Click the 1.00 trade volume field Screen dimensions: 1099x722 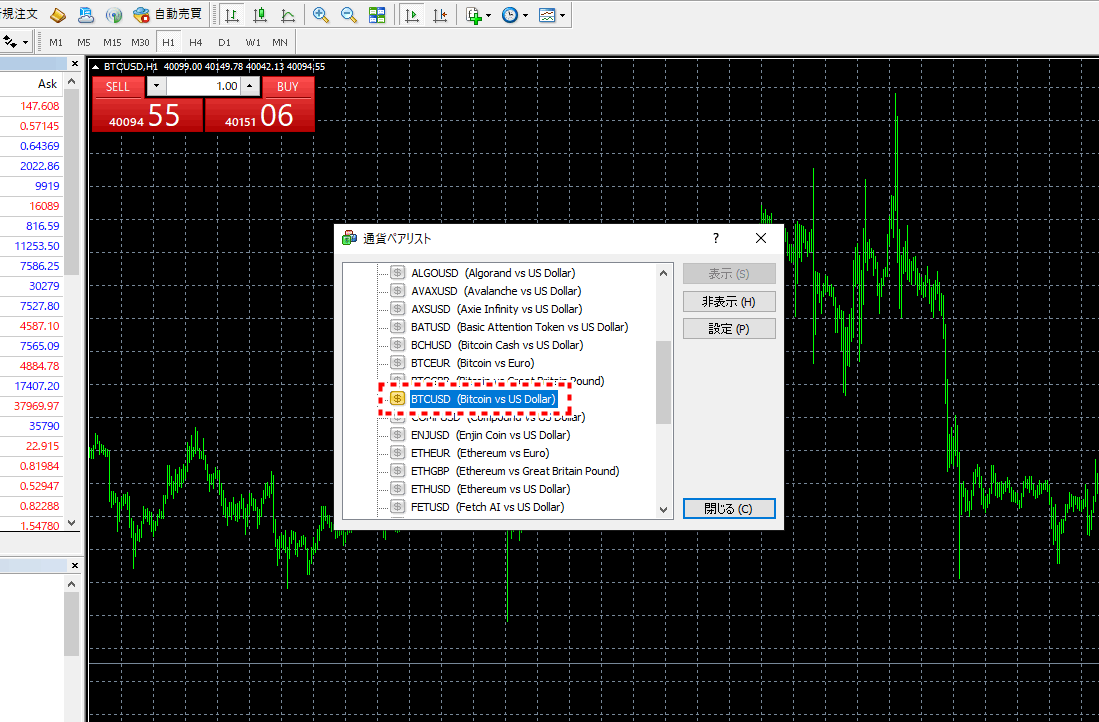203,86
